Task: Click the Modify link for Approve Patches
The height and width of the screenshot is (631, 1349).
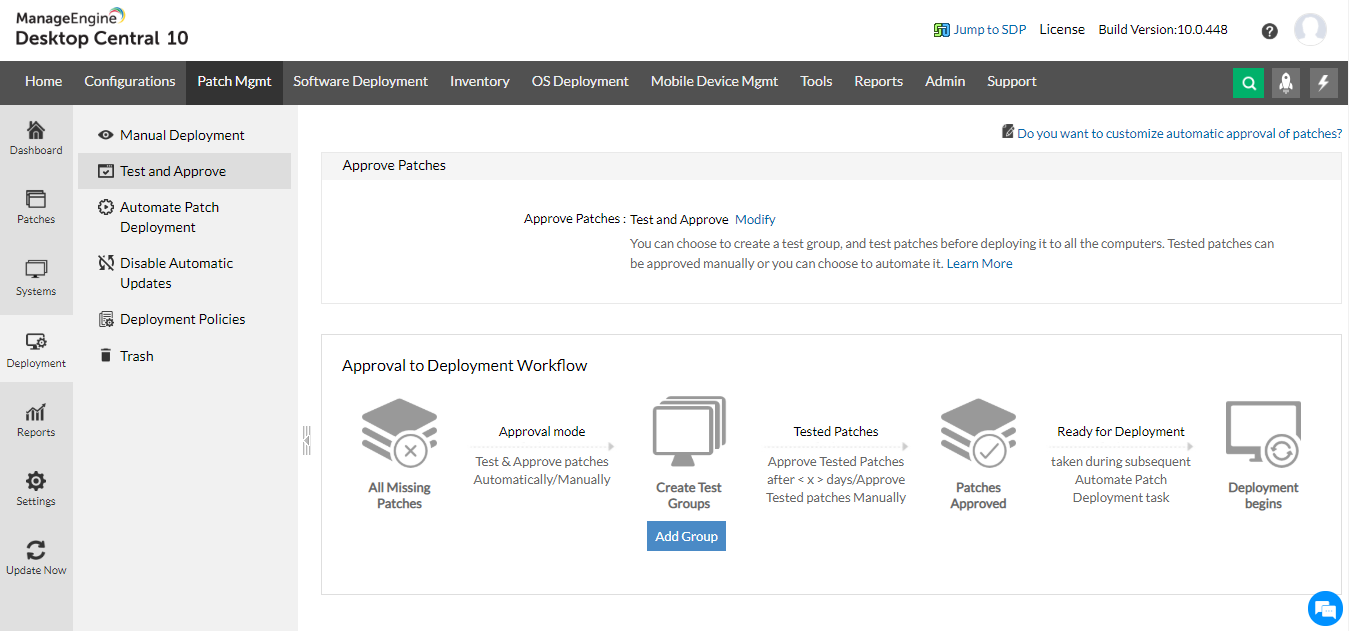Action: click(755, 220)
